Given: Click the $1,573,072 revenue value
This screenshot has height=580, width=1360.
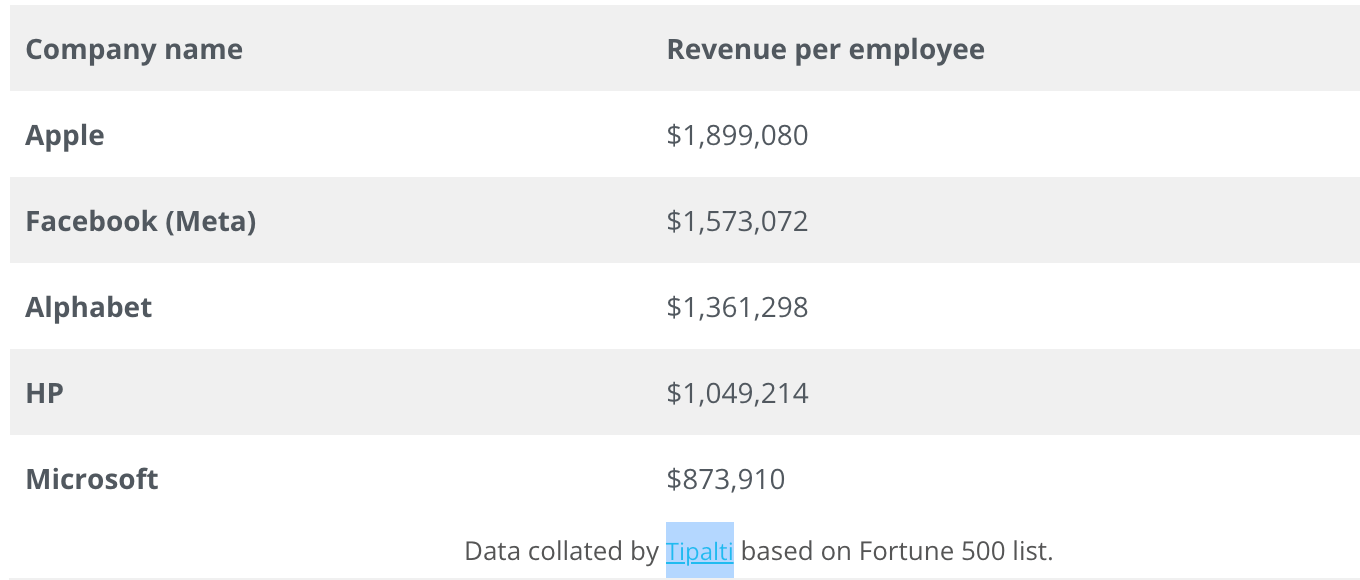Looking at the screenshot, I should 738,221.
